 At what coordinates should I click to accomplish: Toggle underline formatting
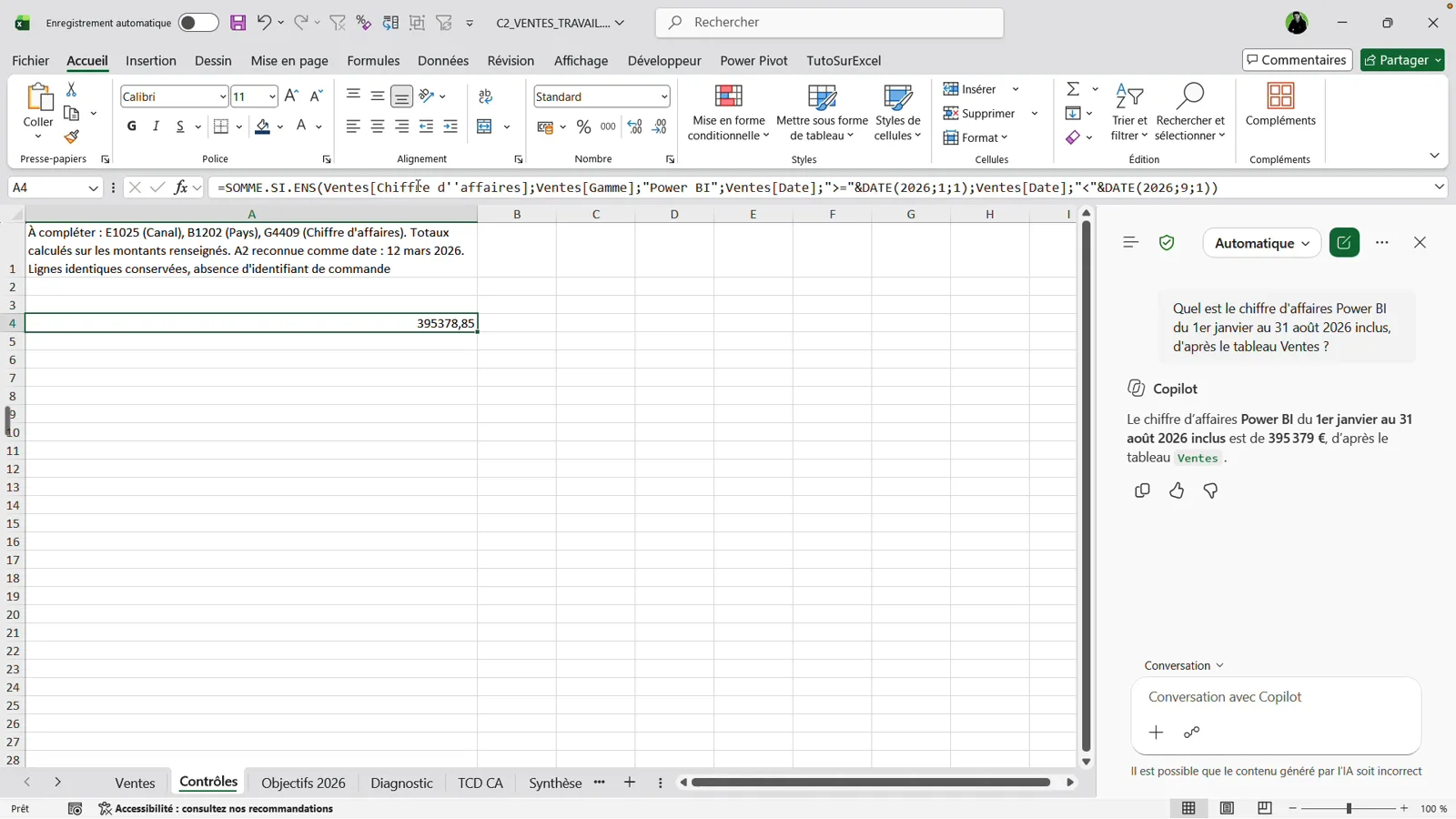pyautogui.click(x=180, y=126)
